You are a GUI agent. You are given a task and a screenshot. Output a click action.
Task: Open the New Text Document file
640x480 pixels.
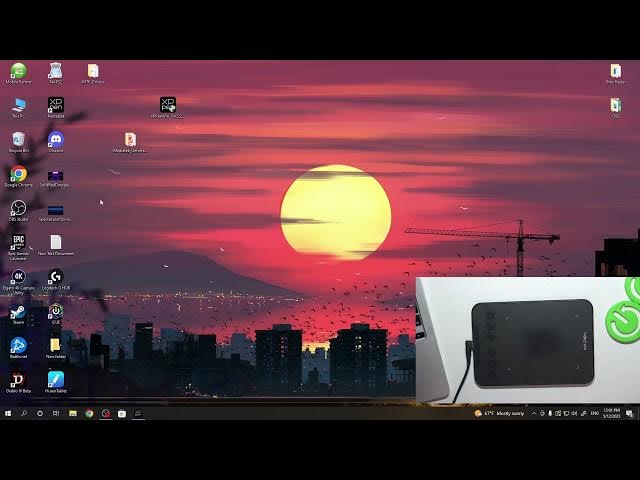coord(56,245)
